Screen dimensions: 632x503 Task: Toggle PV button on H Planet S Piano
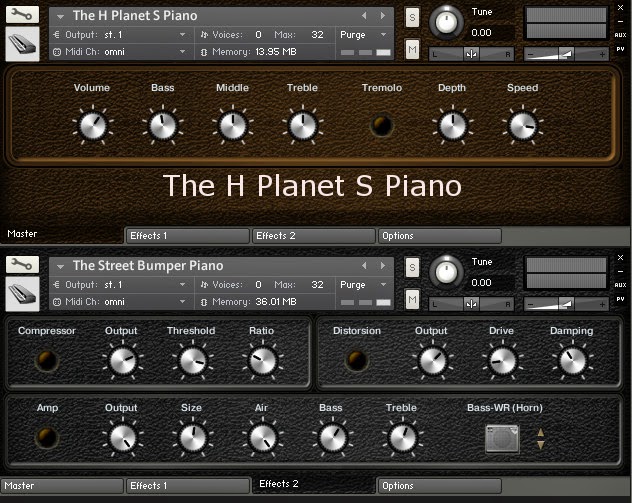[620, 49]
